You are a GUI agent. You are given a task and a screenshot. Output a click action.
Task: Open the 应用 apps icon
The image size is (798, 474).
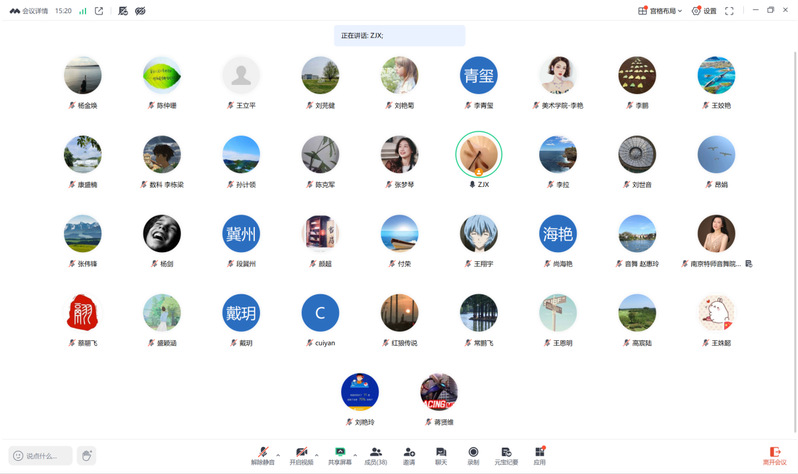[x=539, y=455]
